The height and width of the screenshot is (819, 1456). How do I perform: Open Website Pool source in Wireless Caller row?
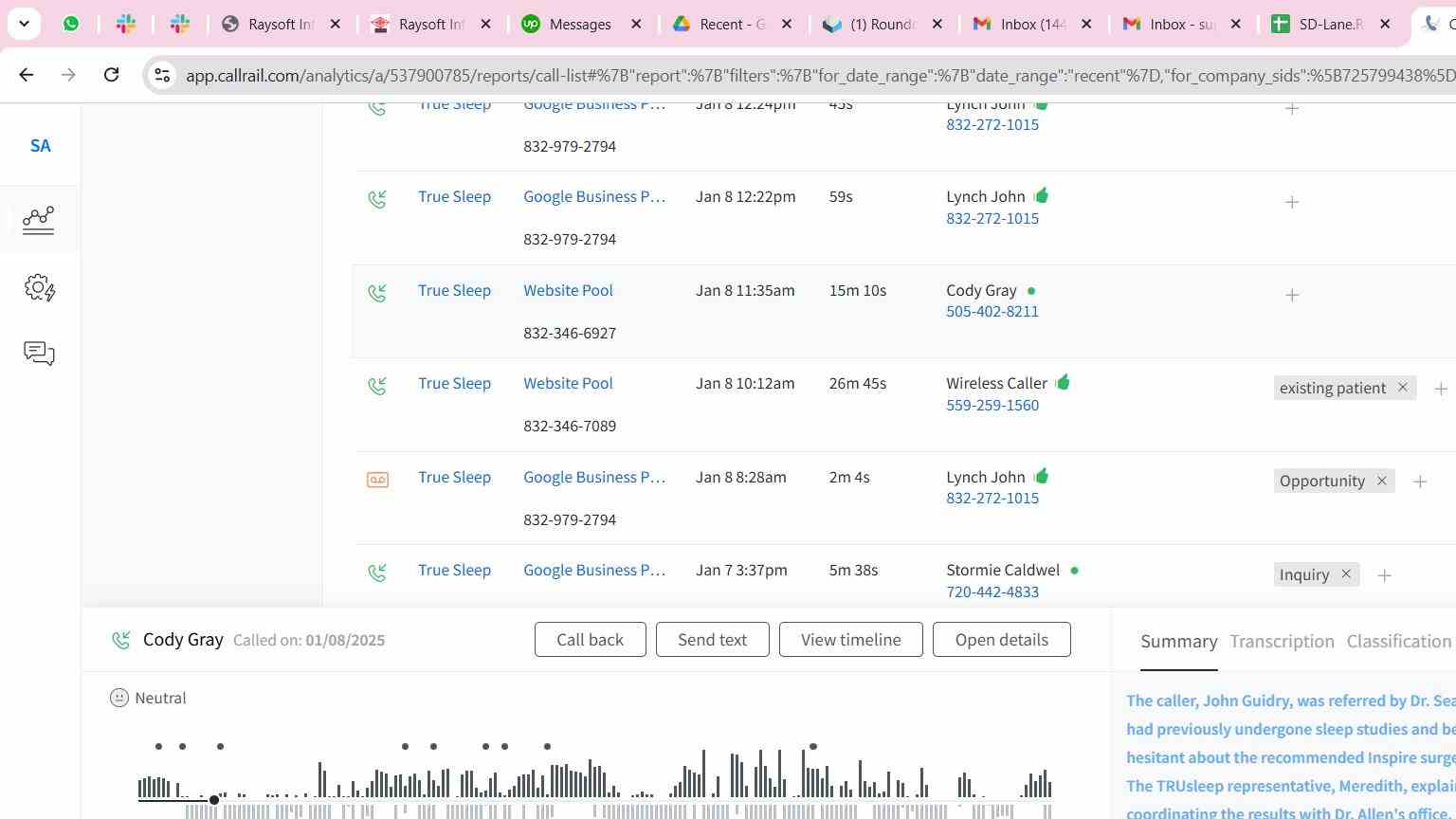pos(569,384)
